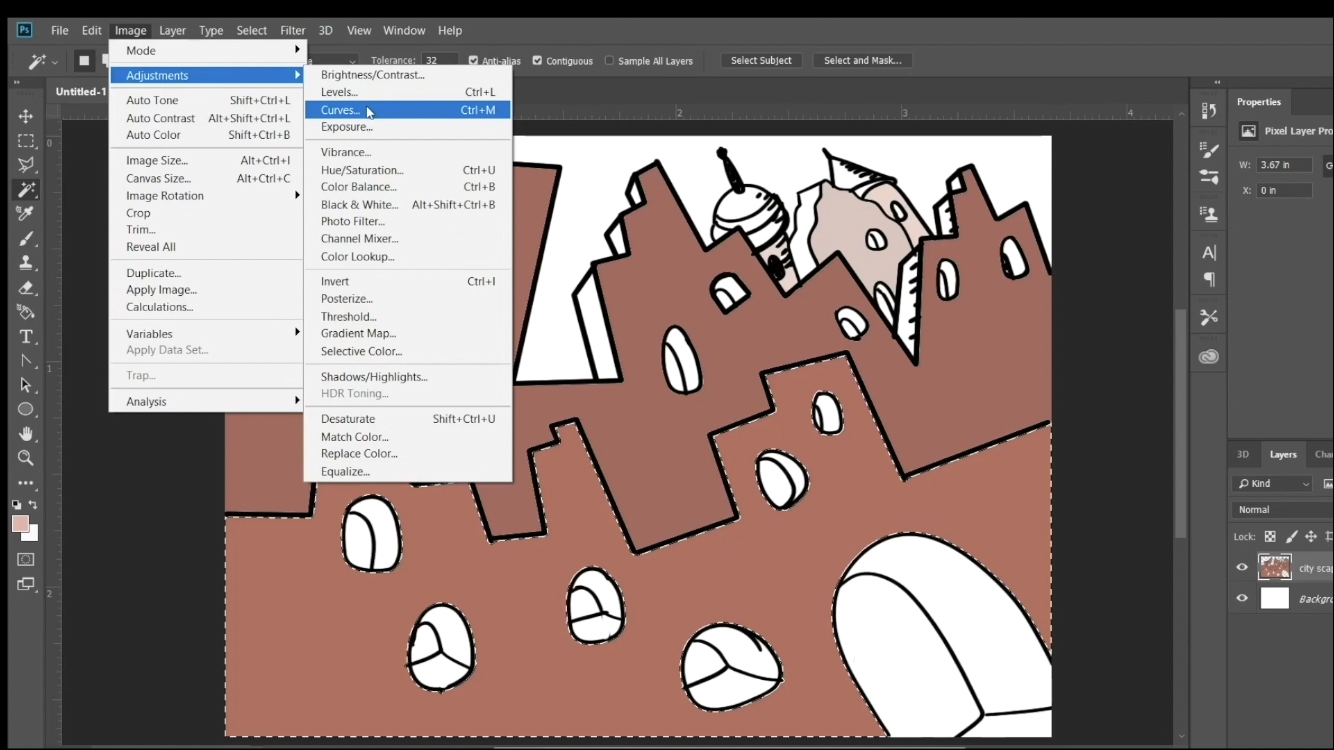This screenshot has height=750, width=1334.
Task: Open Select and Mask
Action: (x=862, y=60)
